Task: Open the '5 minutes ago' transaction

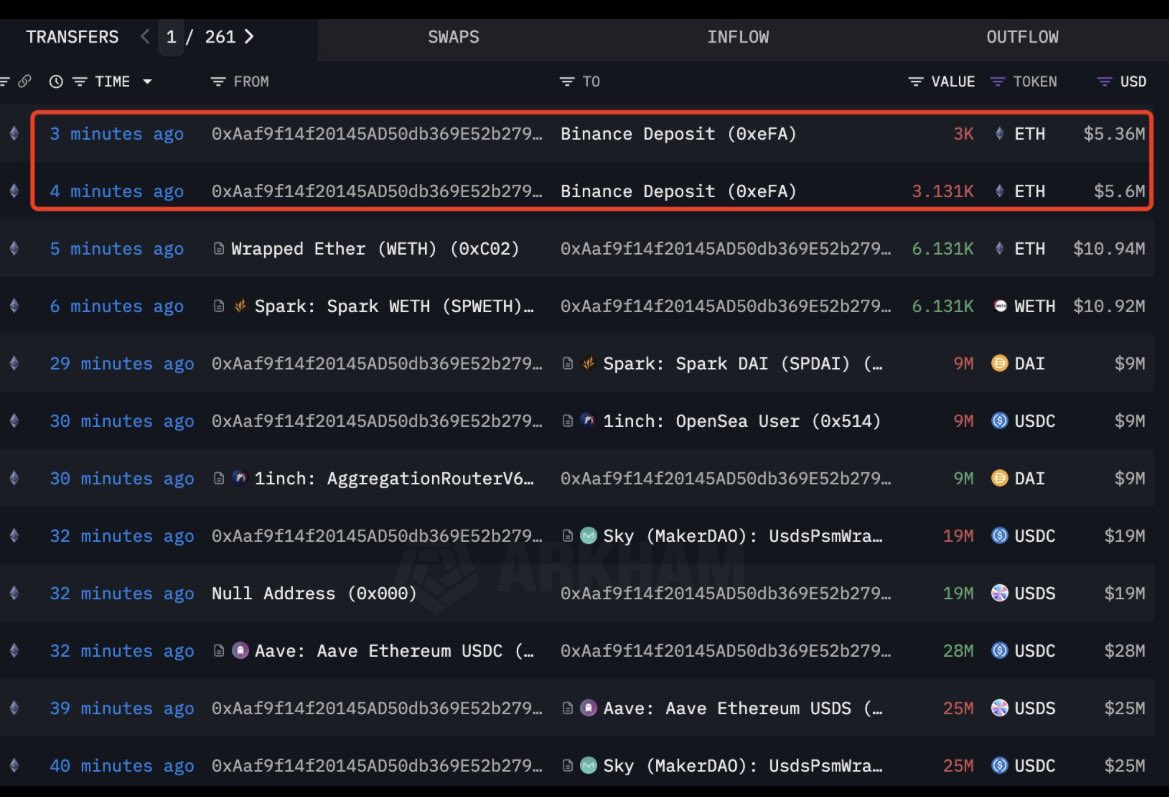Action: click(116, 249)
